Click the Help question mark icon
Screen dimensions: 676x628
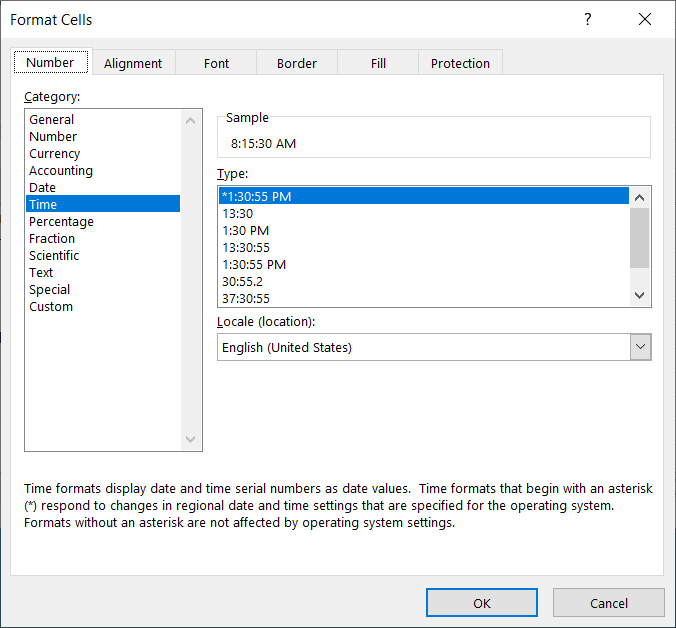[588, 20]
